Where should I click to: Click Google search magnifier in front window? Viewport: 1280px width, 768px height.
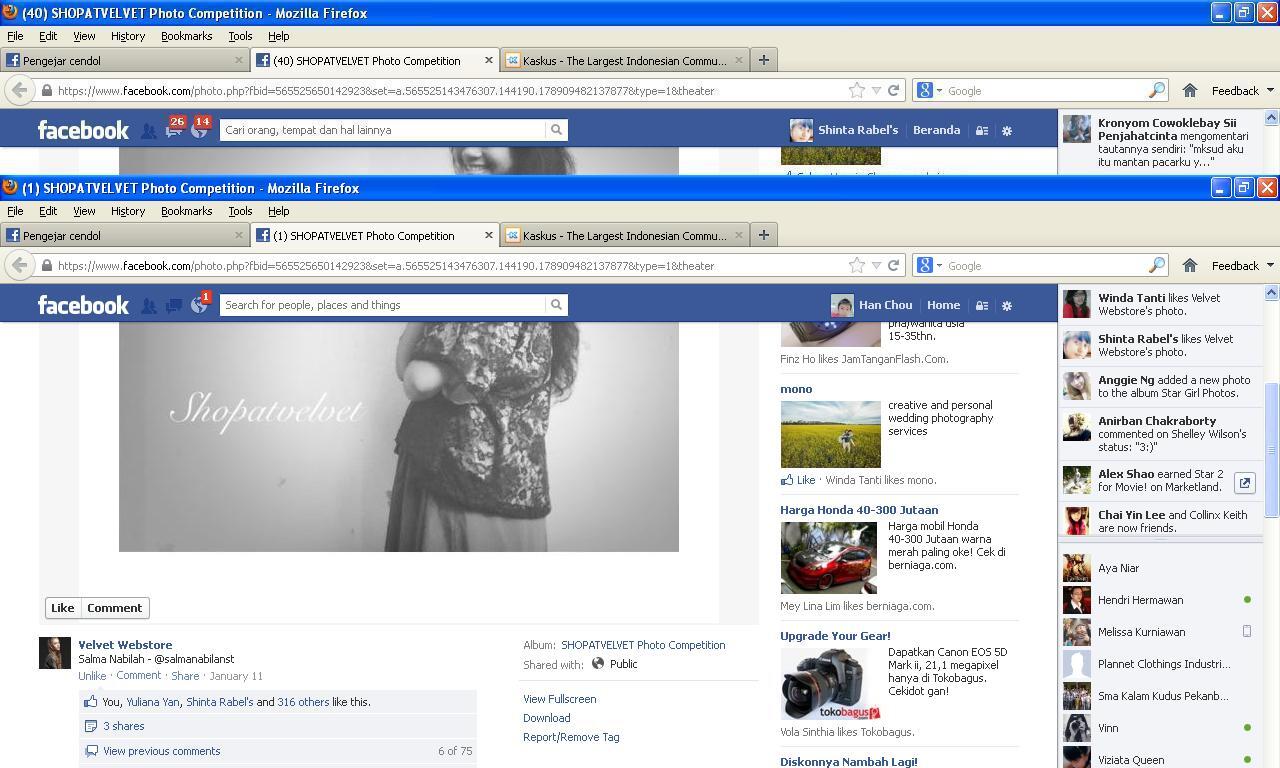[1156, 265]
